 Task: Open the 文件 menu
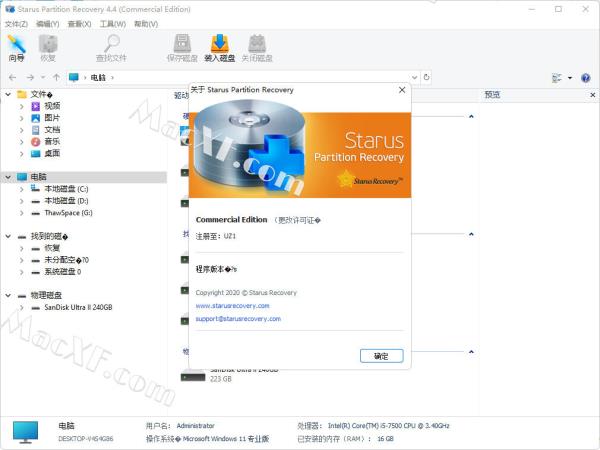[16, 24]
